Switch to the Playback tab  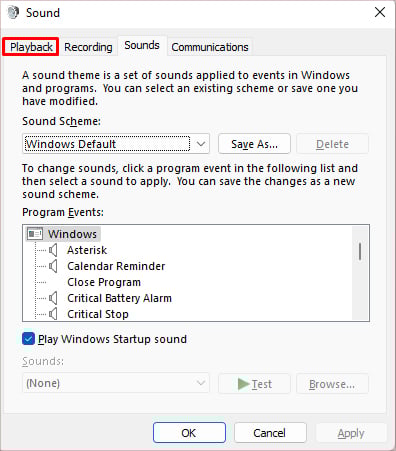click(31, 47)
